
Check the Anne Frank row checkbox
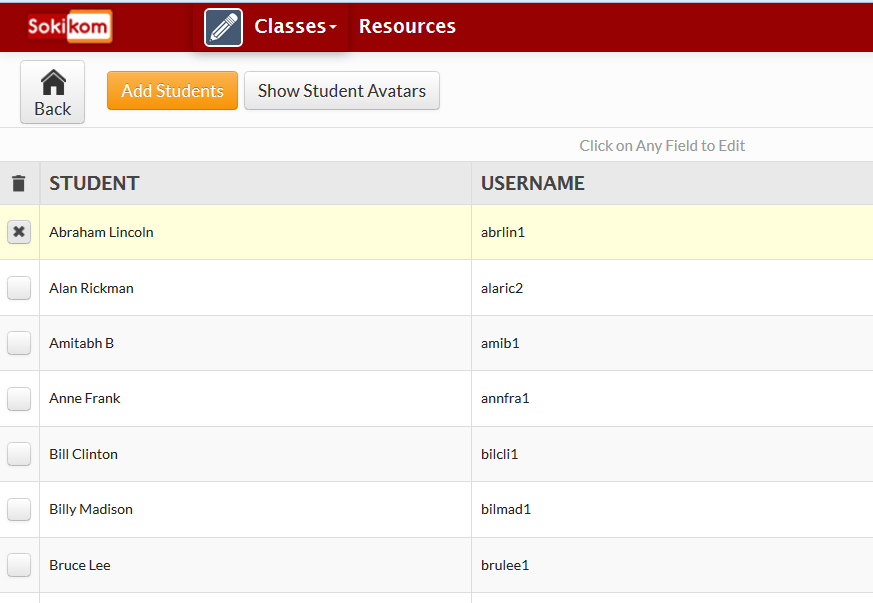(19, 399)
